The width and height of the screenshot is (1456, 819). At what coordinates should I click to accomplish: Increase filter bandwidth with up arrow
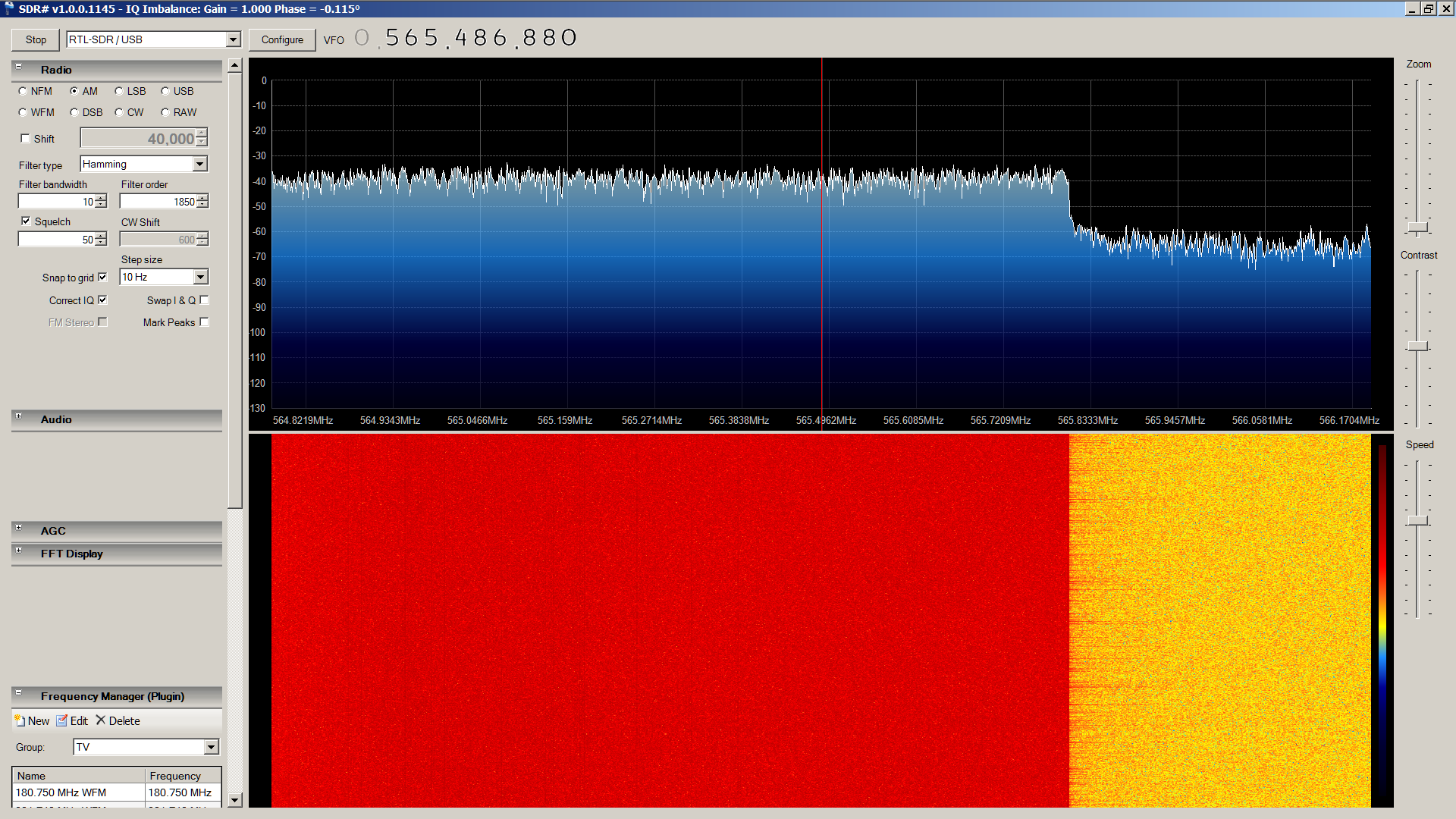[x=102, y=198]
